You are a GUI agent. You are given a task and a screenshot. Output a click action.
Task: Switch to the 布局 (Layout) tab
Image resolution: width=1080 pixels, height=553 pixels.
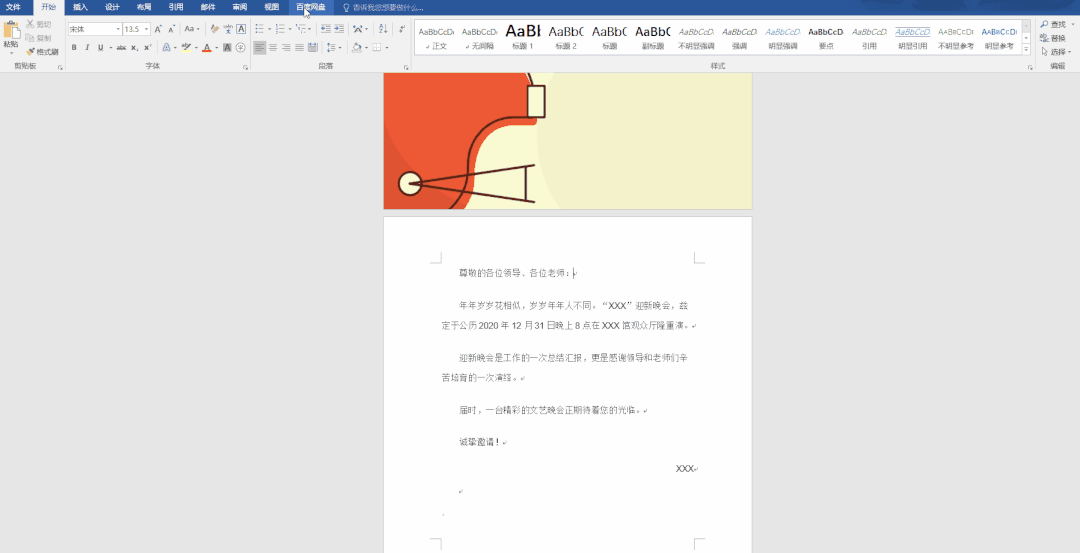pyautogui.click(x=143, y=7)
